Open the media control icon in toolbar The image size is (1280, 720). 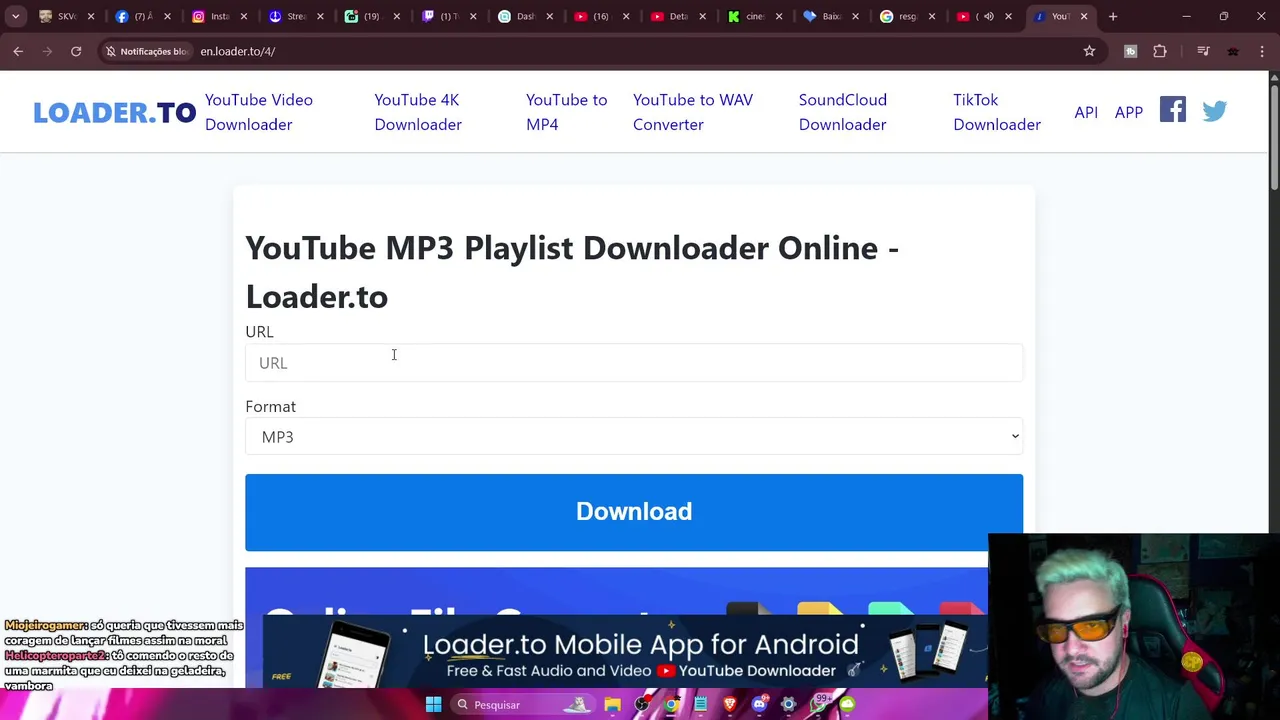1203,51
